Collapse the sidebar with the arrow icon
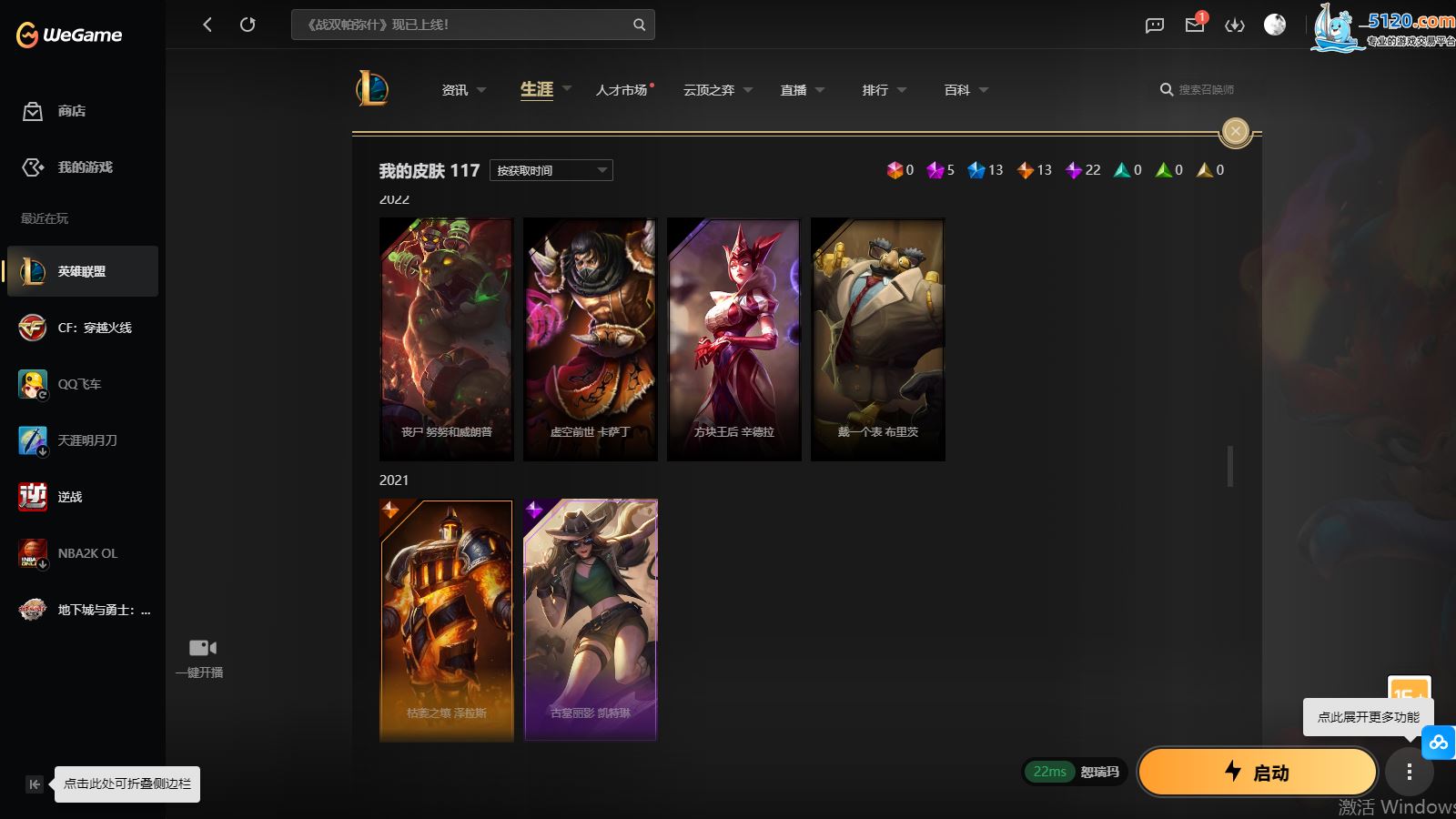Viewport: 1456px width, 819px height. coord(35,784)
